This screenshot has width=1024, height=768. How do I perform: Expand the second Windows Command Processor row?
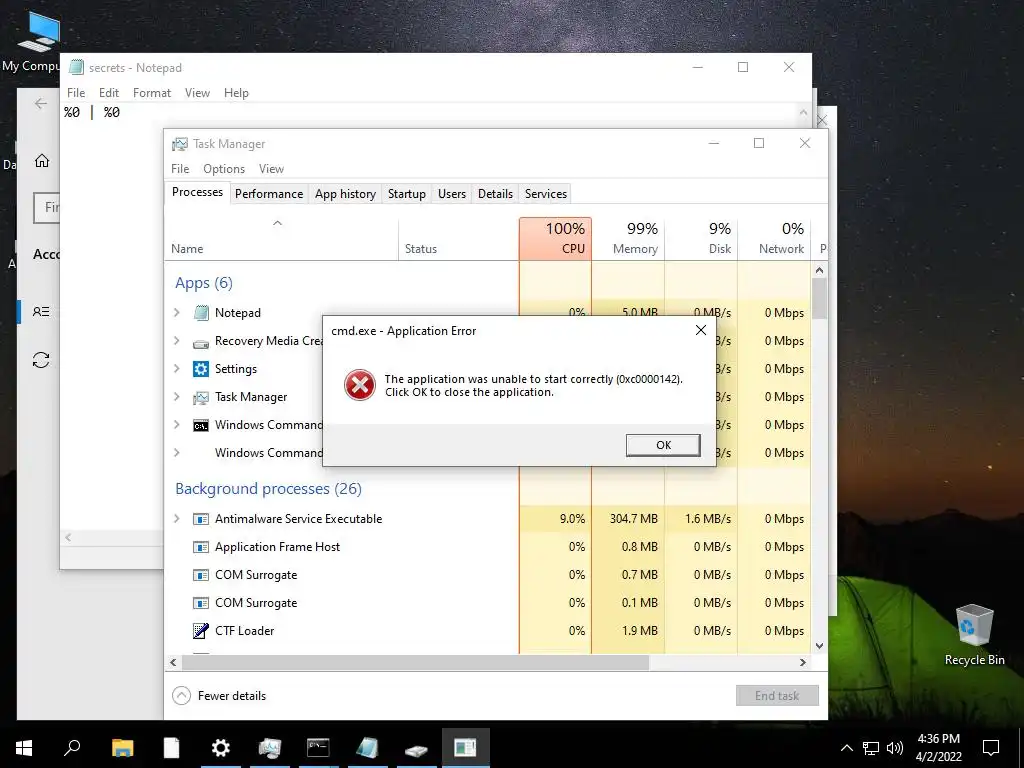176,453
